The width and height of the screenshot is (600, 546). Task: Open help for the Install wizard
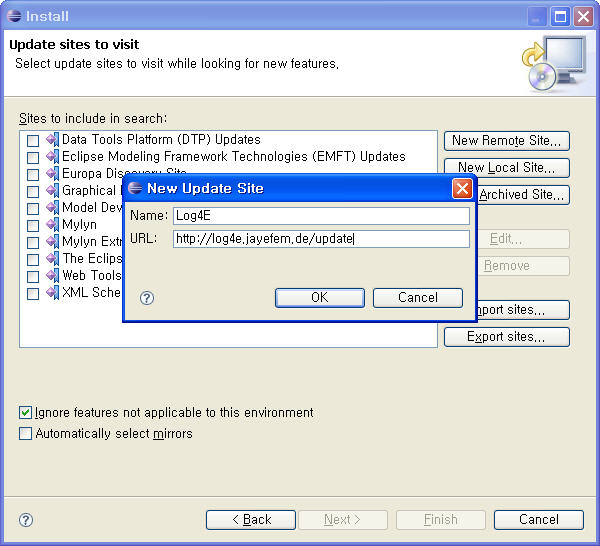pyautogui.click(x=26, y=520)
